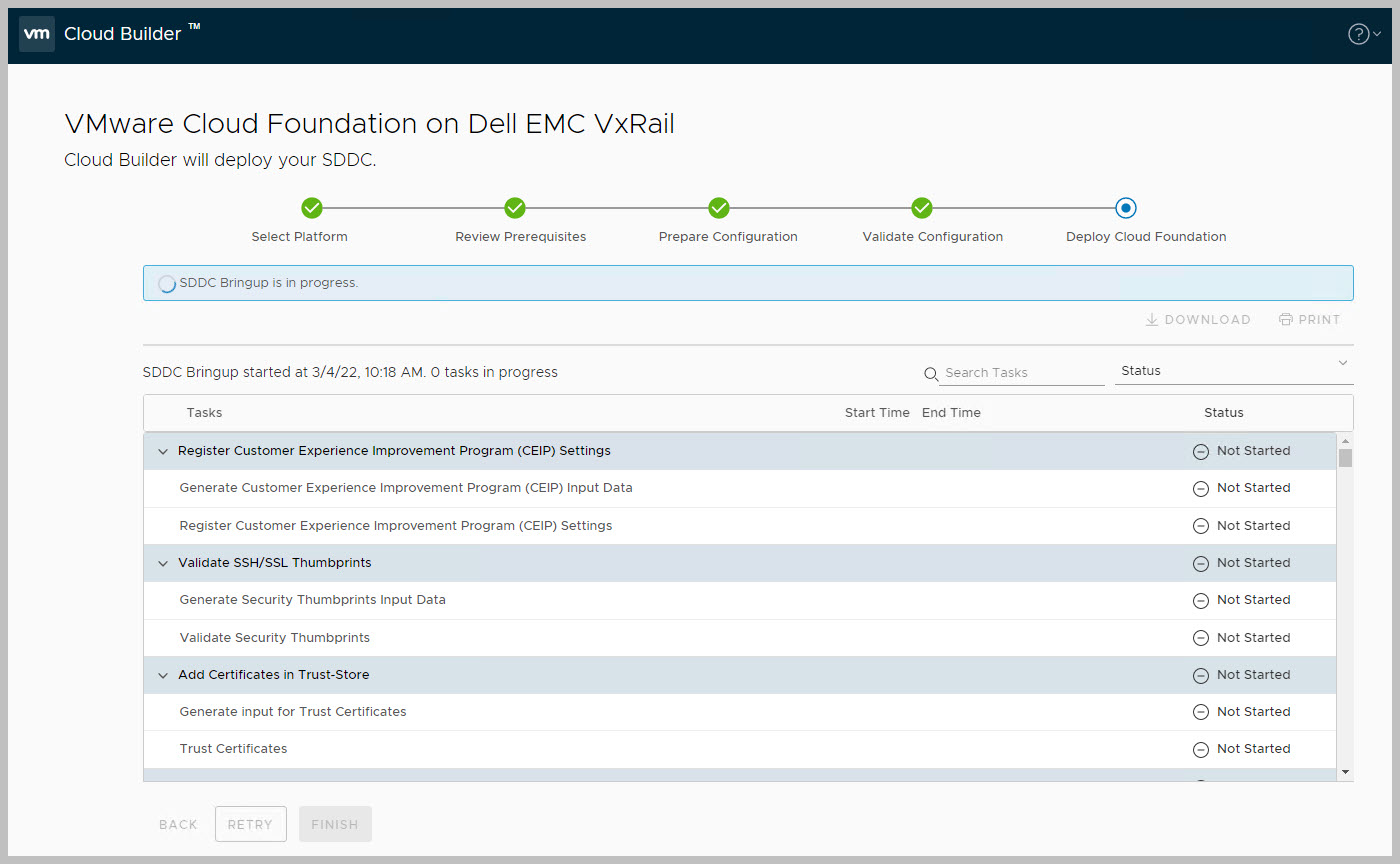
Task: Click the Deploy Cloud Foundation step circle
Action: [x=1126, y=208]
